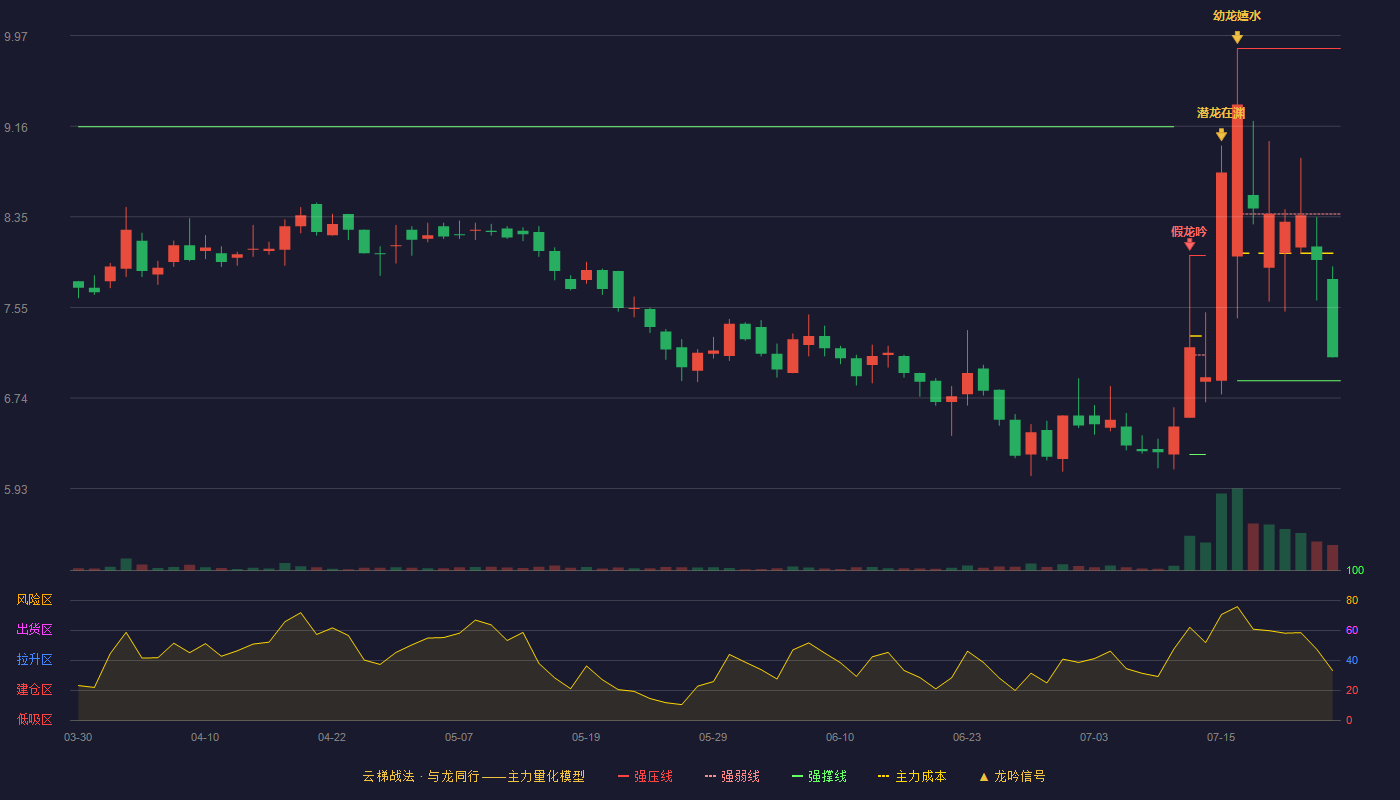Image resolution: width=1400 pixels, height=800 pixels.
Task: Click the 8.35 price axis label
Action: 16,218
